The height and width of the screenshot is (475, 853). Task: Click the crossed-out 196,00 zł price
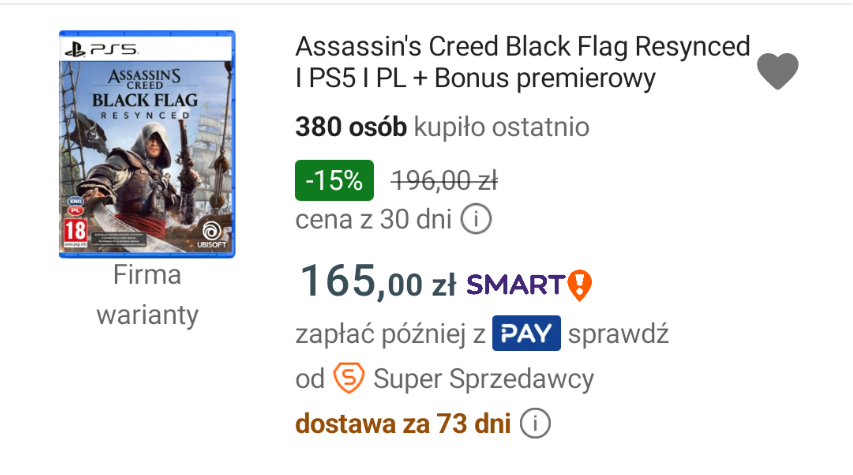[444, 181]
